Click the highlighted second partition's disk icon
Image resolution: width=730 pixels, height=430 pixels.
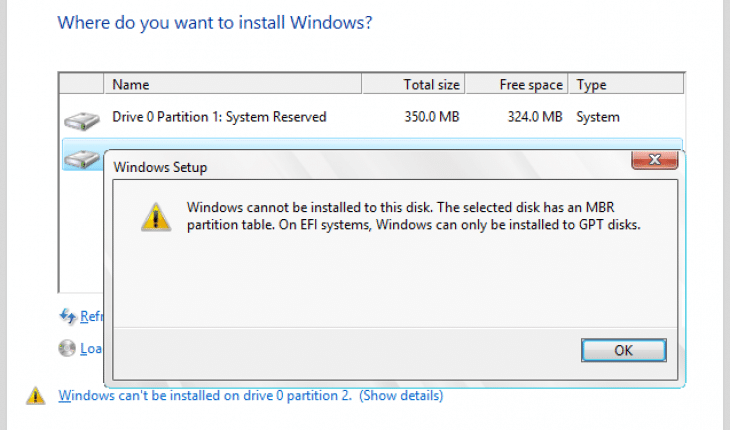[x=82, y=155]
